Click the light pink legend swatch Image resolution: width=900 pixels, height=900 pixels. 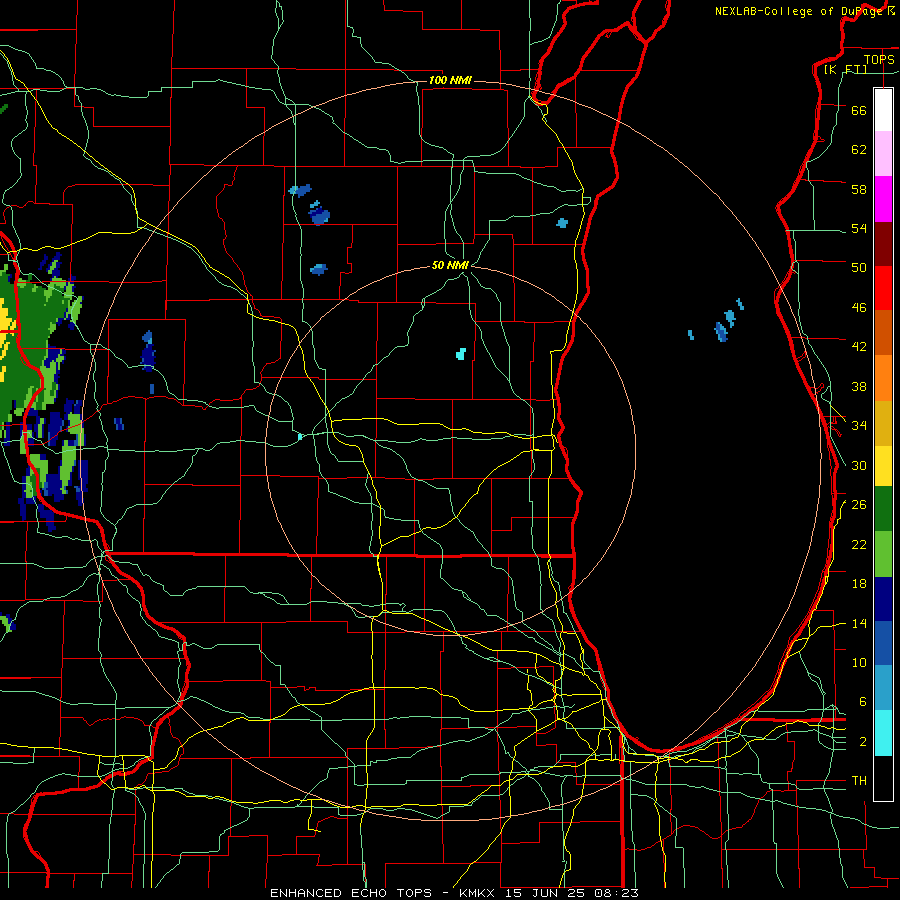883,154
